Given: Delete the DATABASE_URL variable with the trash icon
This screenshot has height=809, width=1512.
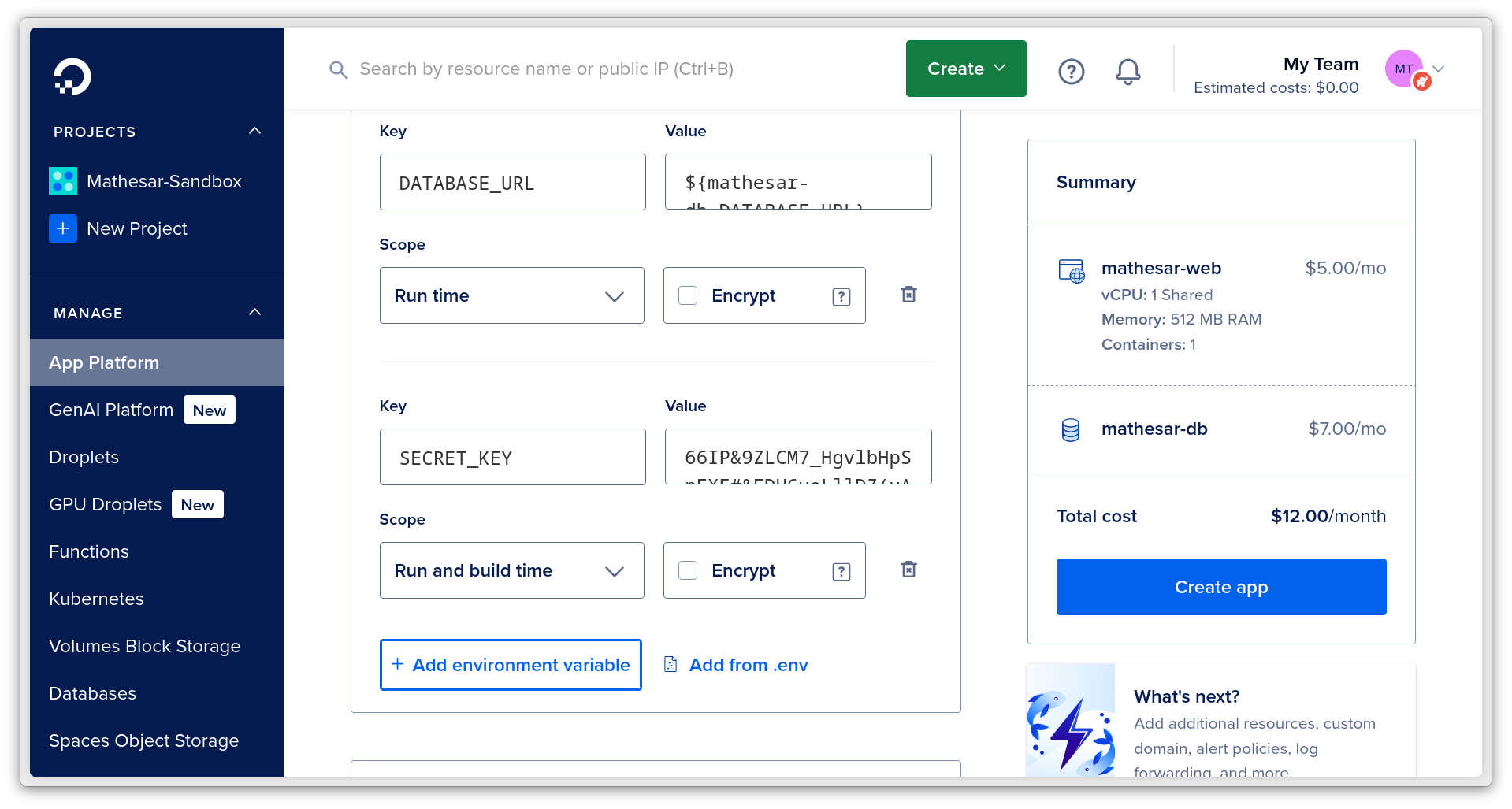Looking at the screenshot, I should pyautogui.click(x=908, y=295).
